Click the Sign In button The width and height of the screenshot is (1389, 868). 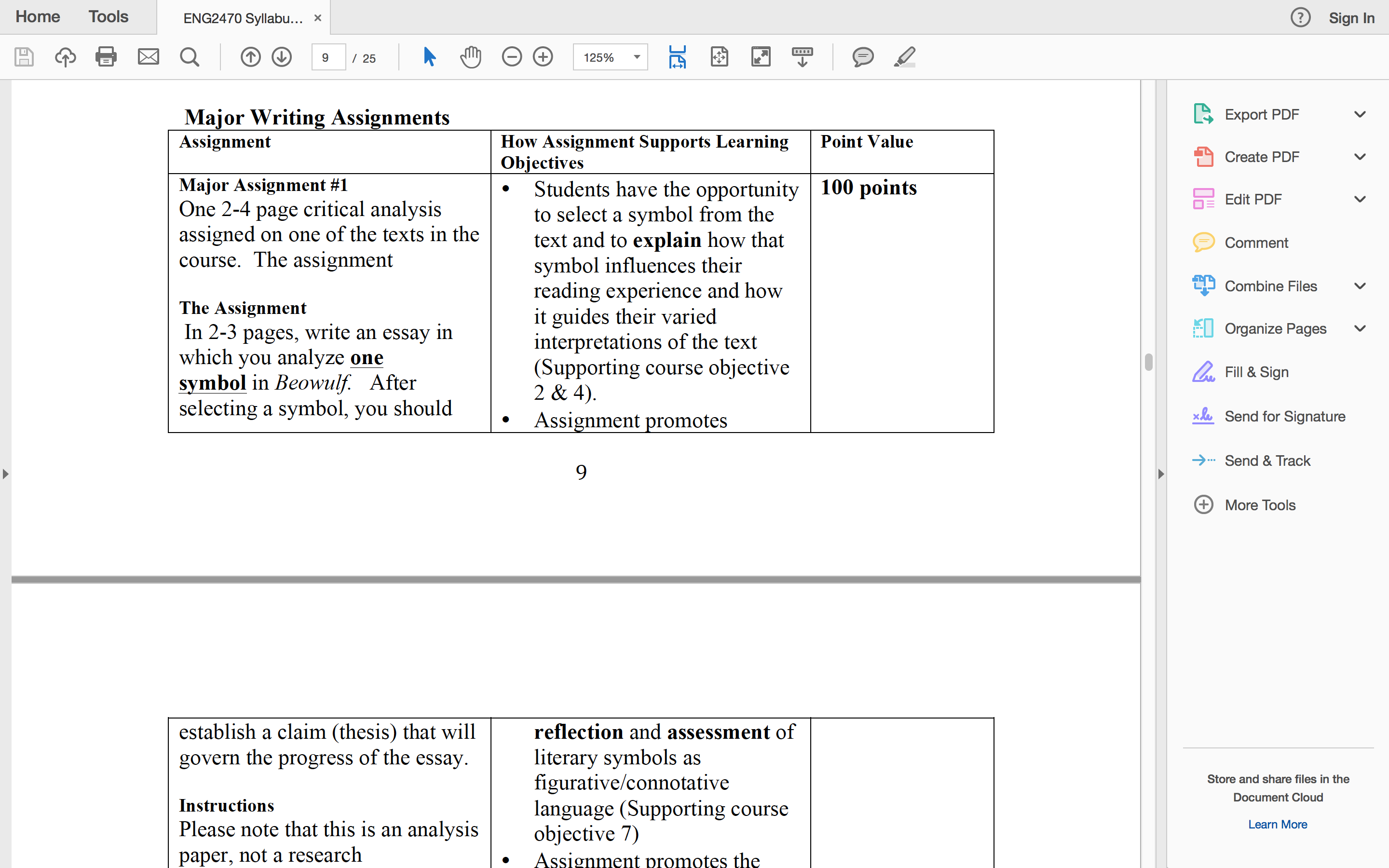pos(1352,18)
